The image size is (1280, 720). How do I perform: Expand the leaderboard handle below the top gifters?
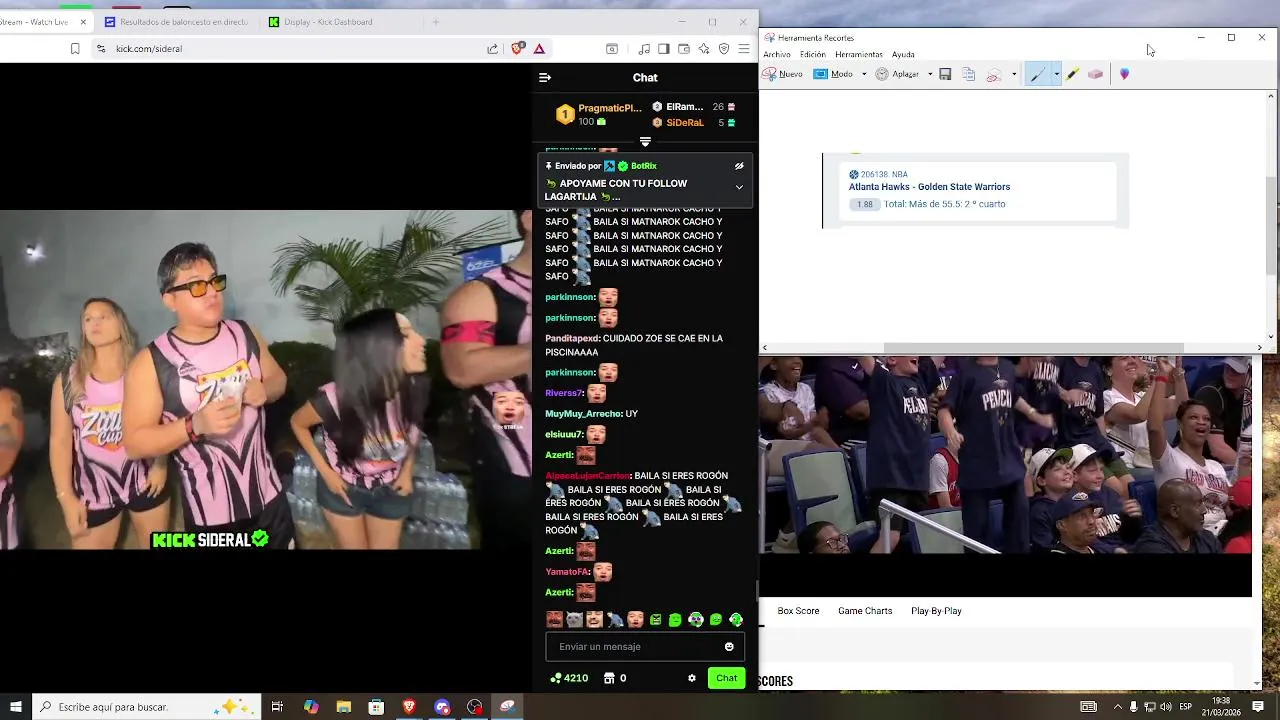tap(645, 141)
